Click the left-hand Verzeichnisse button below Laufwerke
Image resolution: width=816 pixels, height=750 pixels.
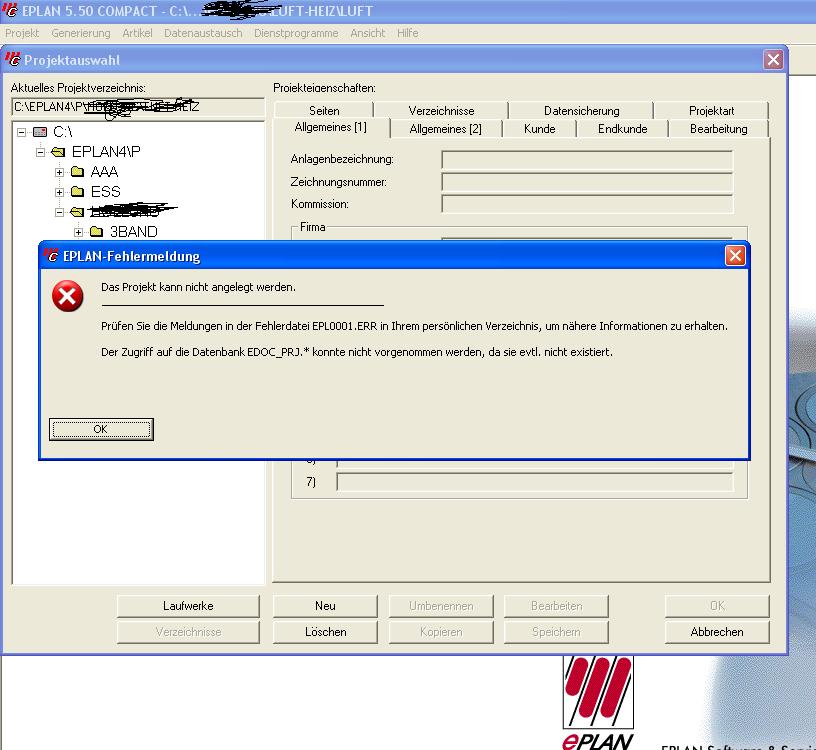point(188,632)
